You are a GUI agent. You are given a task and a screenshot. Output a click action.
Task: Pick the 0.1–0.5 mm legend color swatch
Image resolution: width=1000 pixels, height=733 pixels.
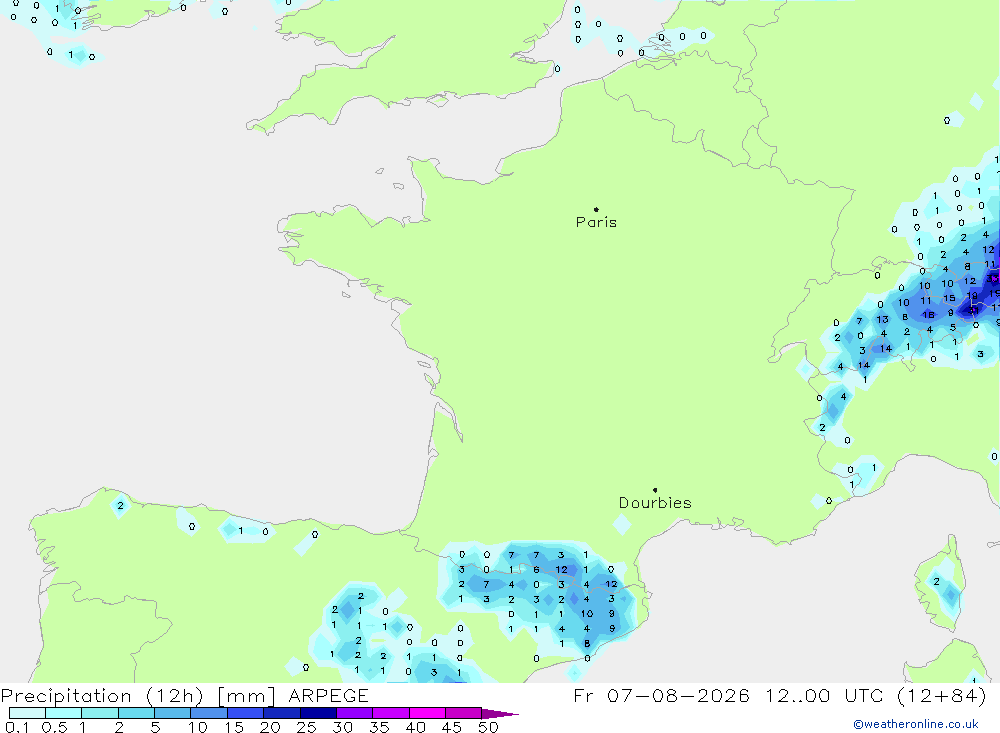click(27, 713)
